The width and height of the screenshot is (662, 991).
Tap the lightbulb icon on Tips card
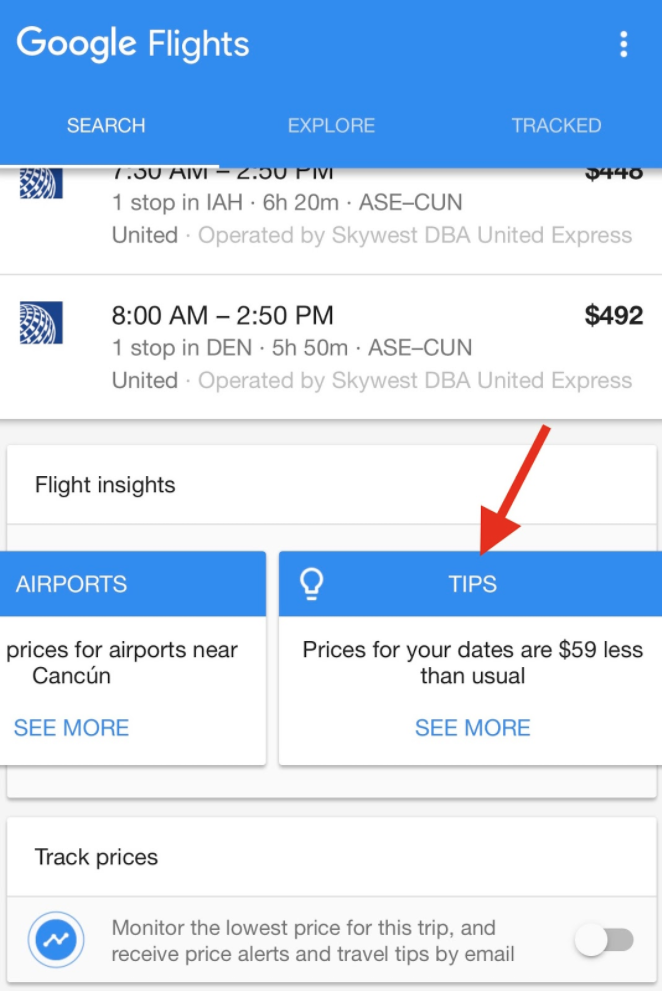311,583
